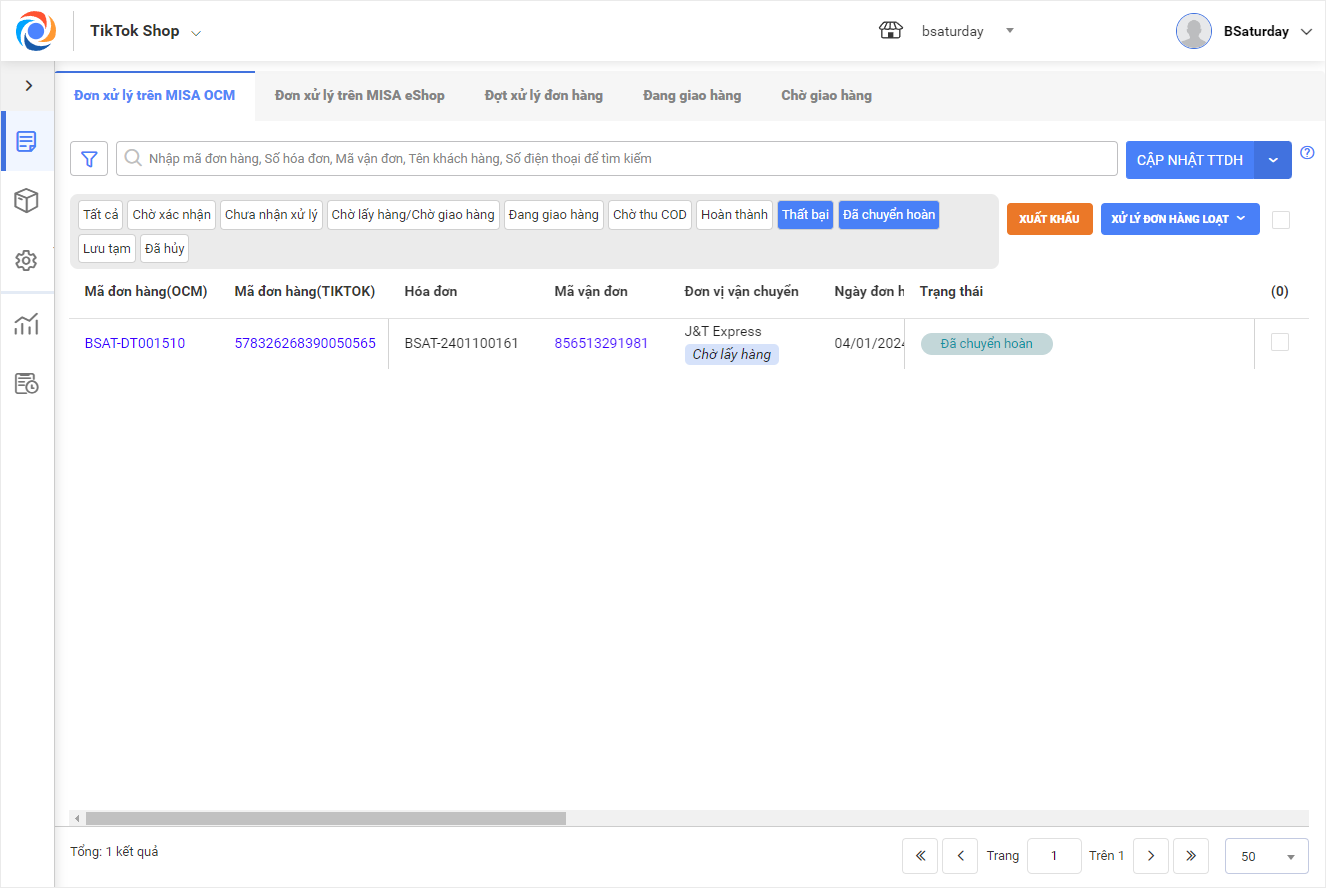The height and width of the screenshot is (888, 1326).
Task: Open the history log icon in sidebar
Action: 27,384
